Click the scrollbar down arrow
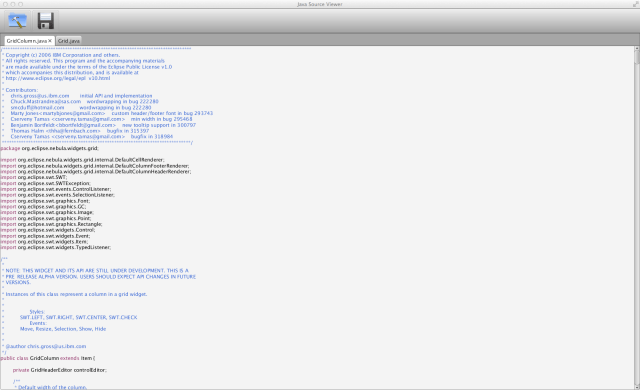The image size is (640, 390). (x=637, y=387)
